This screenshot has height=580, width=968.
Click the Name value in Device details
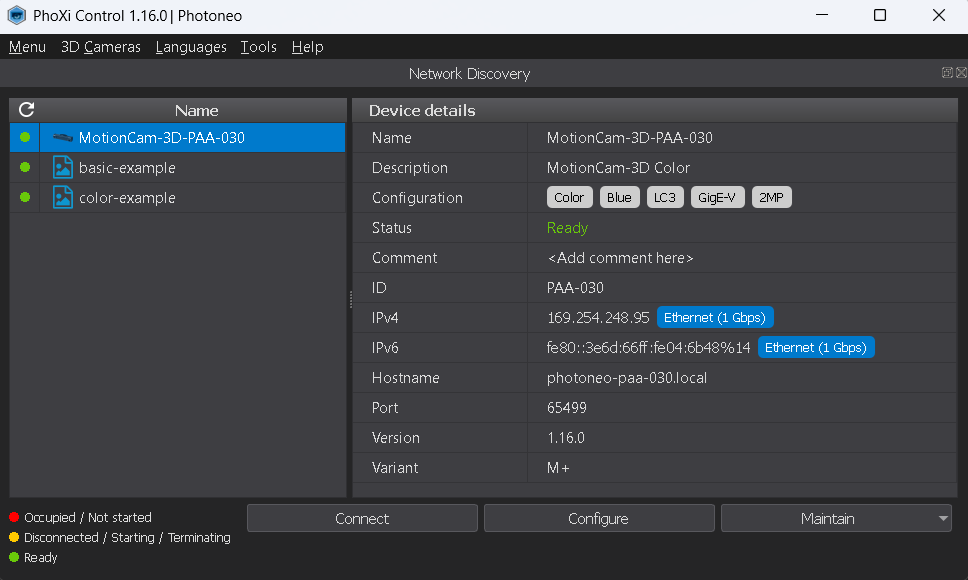(630, 138)
